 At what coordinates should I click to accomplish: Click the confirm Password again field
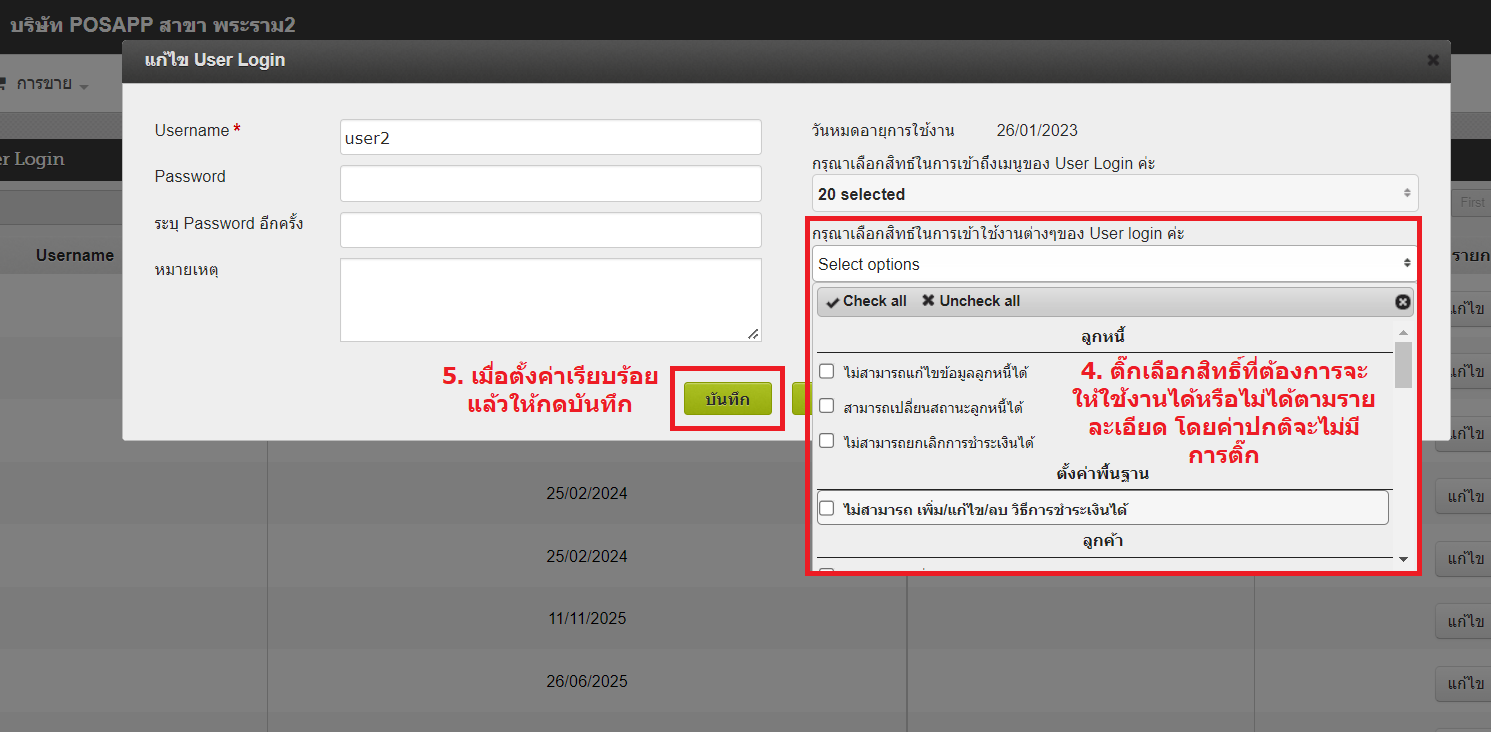pos(551,230)
